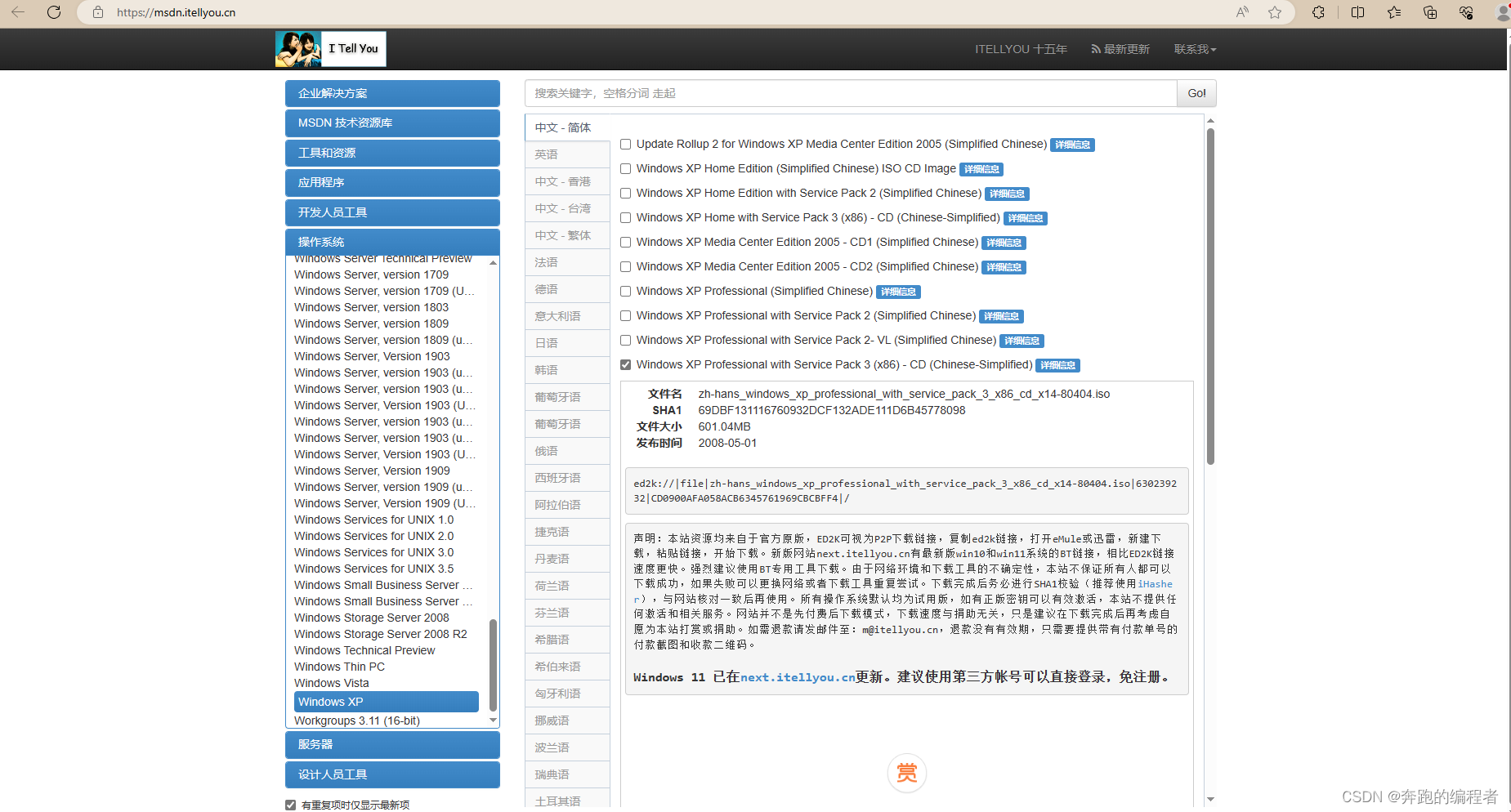Open Browser essentials heartbeat icon
Viewport: 1511px width, 812px height.
tap(1466, 12)
